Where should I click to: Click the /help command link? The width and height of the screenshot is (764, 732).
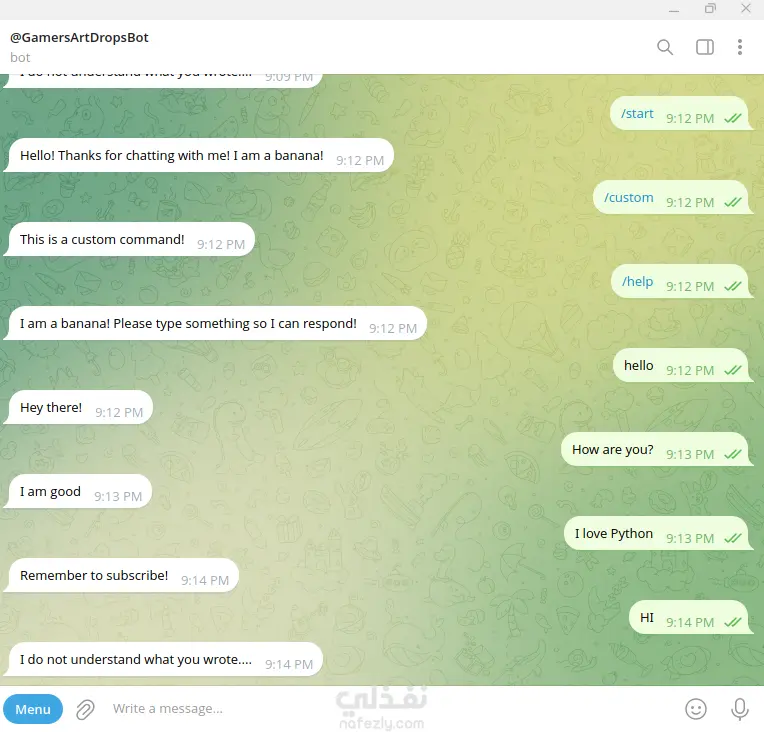(x=637, y=282)
